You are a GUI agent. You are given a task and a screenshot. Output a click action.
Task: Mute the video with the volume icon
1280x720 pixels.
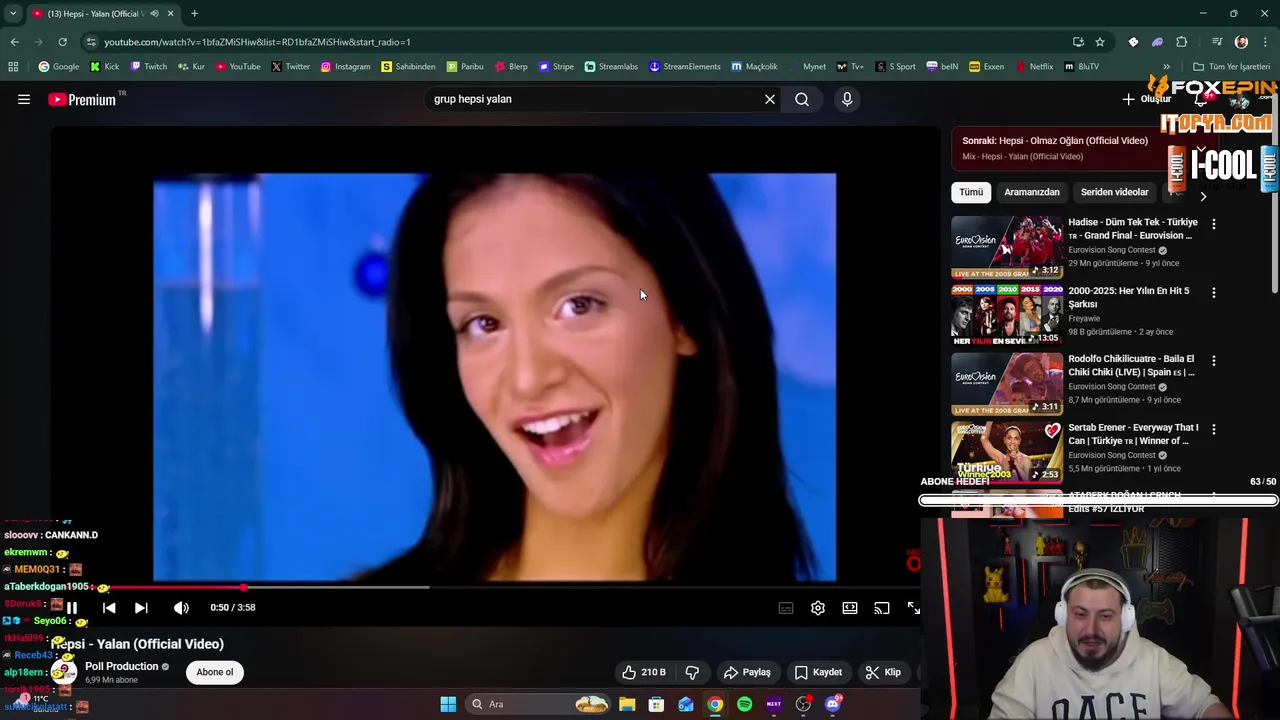(181, 608)
